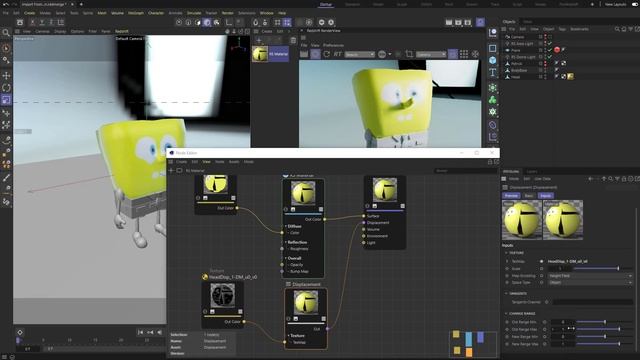The width and height of the screenshot is (640, 360).
Task: Select the Displacement node in Node Editor
Action: tap(306, 318)
